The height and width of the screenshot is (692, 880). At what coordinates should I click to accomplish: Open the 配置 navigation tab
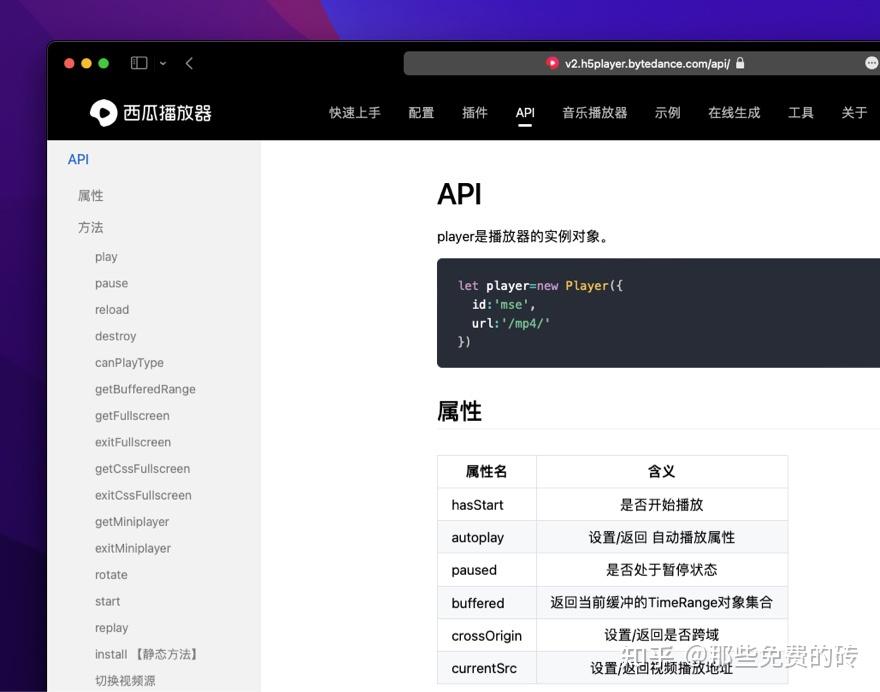(x=421, y=112)
